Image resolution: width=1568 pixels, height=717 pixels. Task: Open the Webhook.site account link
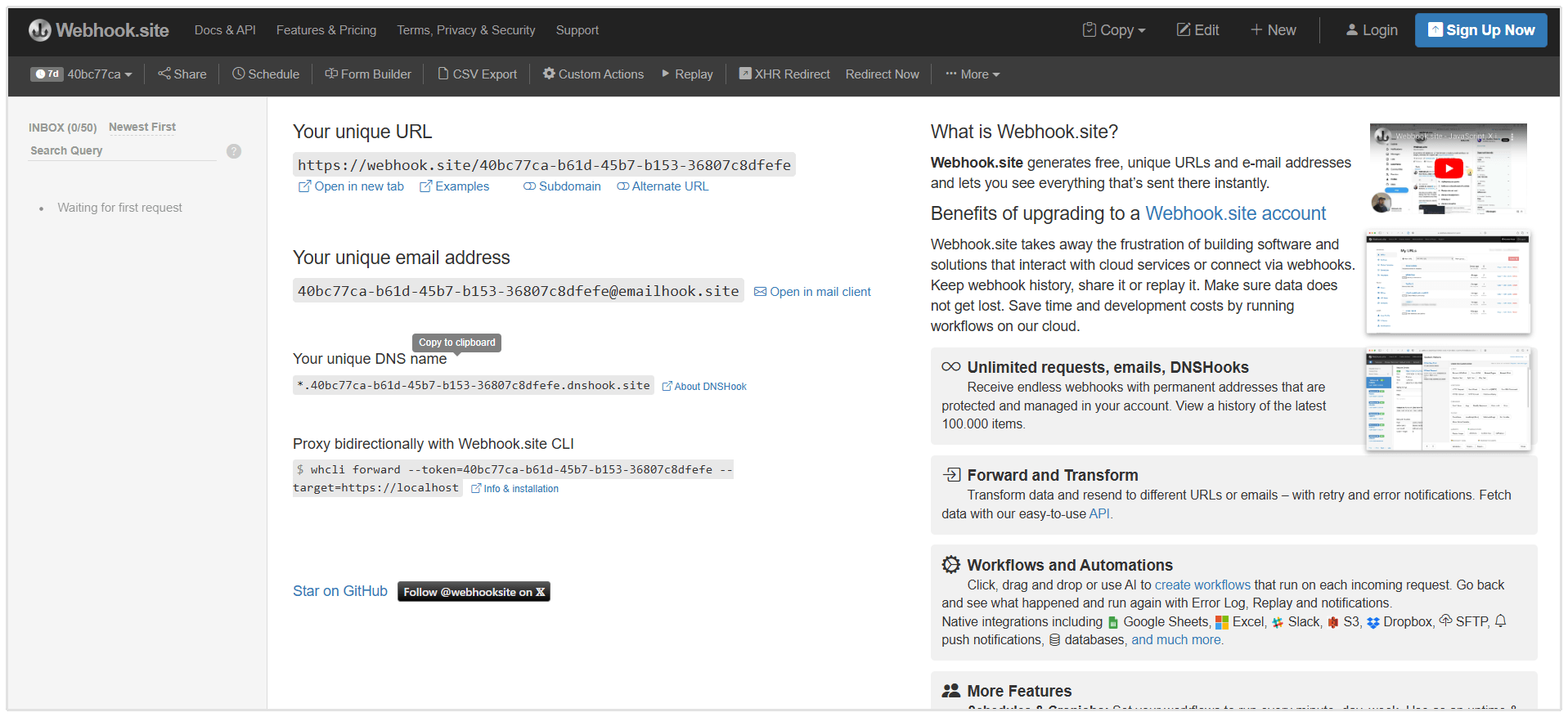1235,213
